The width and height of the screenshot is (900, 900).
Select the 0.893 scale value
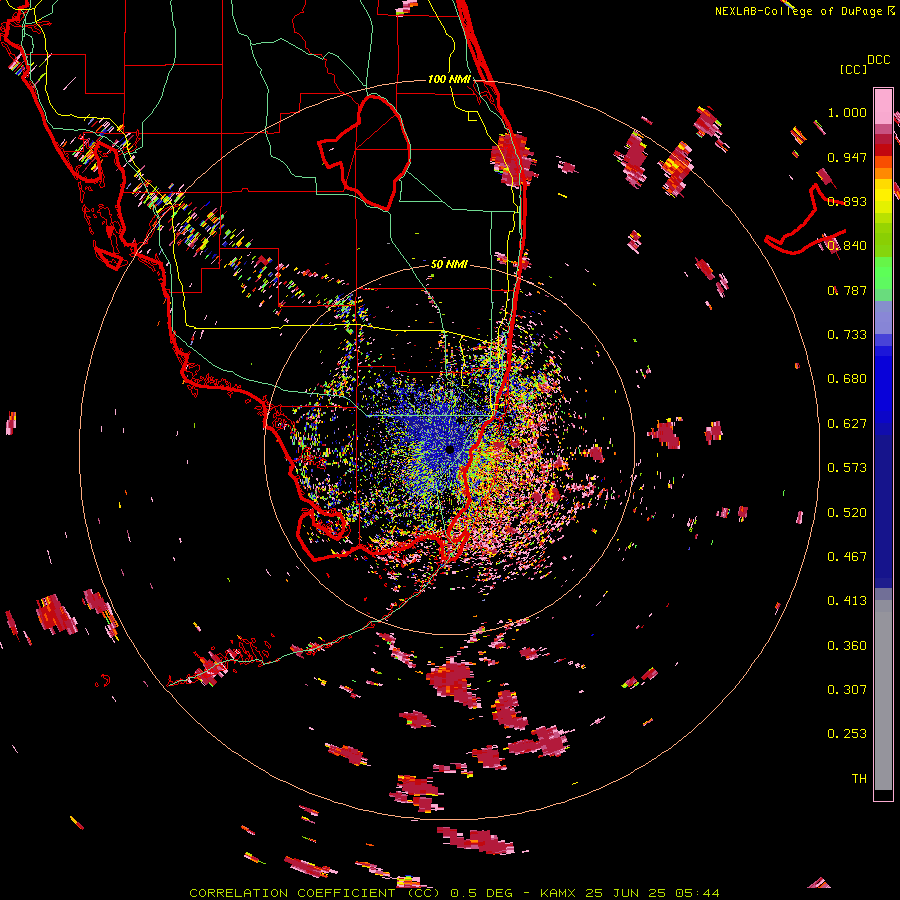point(847,201)
